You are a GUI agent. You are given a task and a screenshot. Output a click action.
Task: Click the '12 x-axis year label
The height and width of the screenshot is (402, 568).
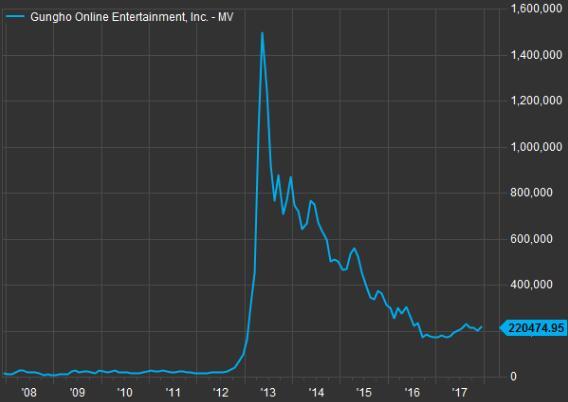pyautogui.click(x=221, y=392)
